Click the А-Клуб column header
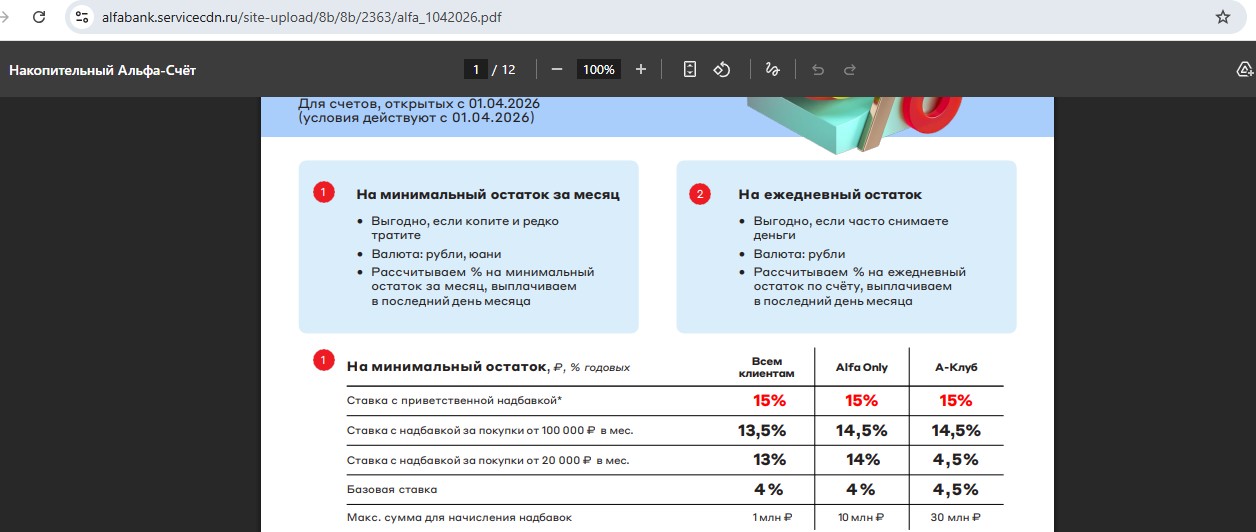The image size is (1256, 532). [x=956, y=368]
